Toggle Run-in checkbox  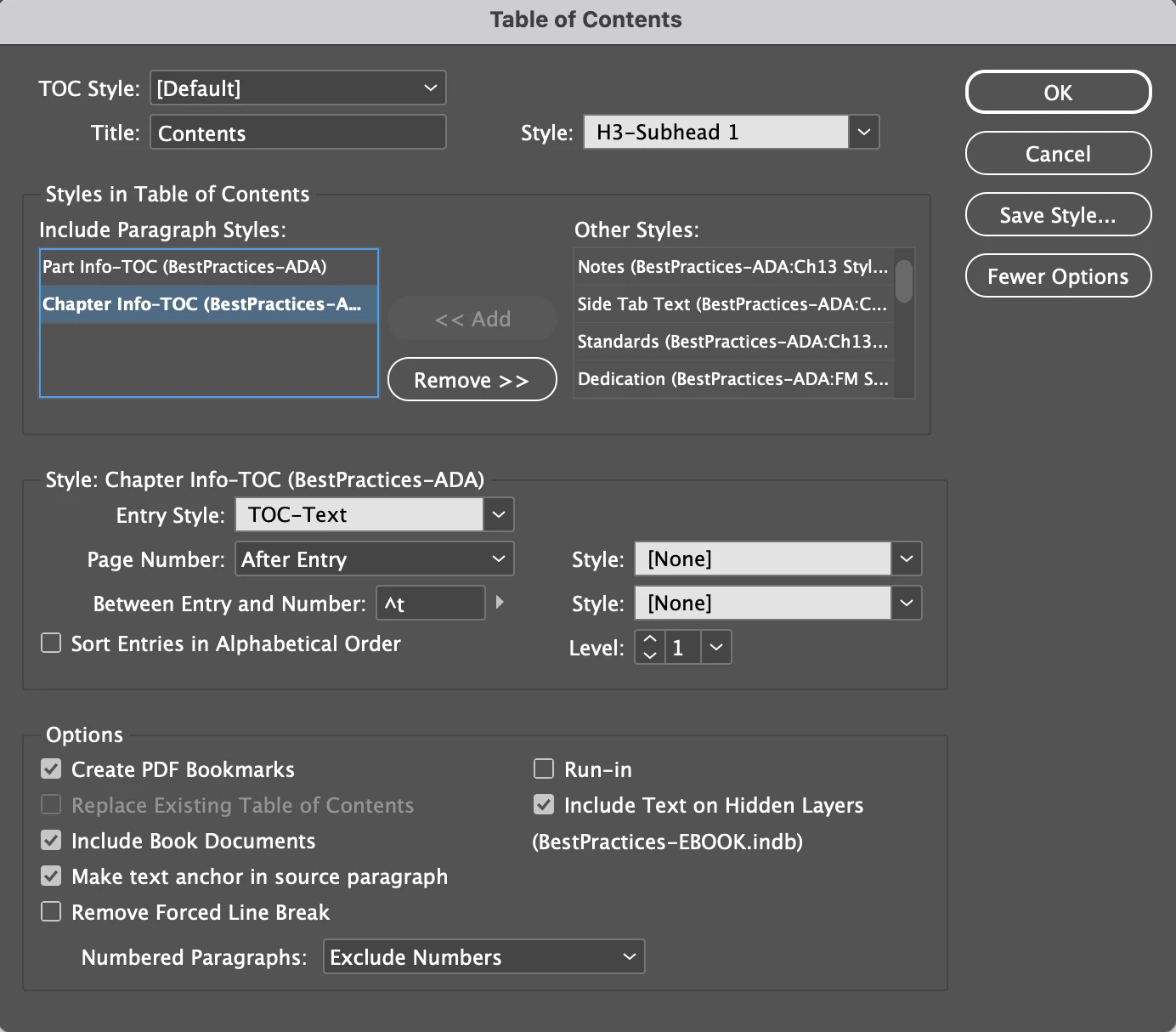[544, 769]
